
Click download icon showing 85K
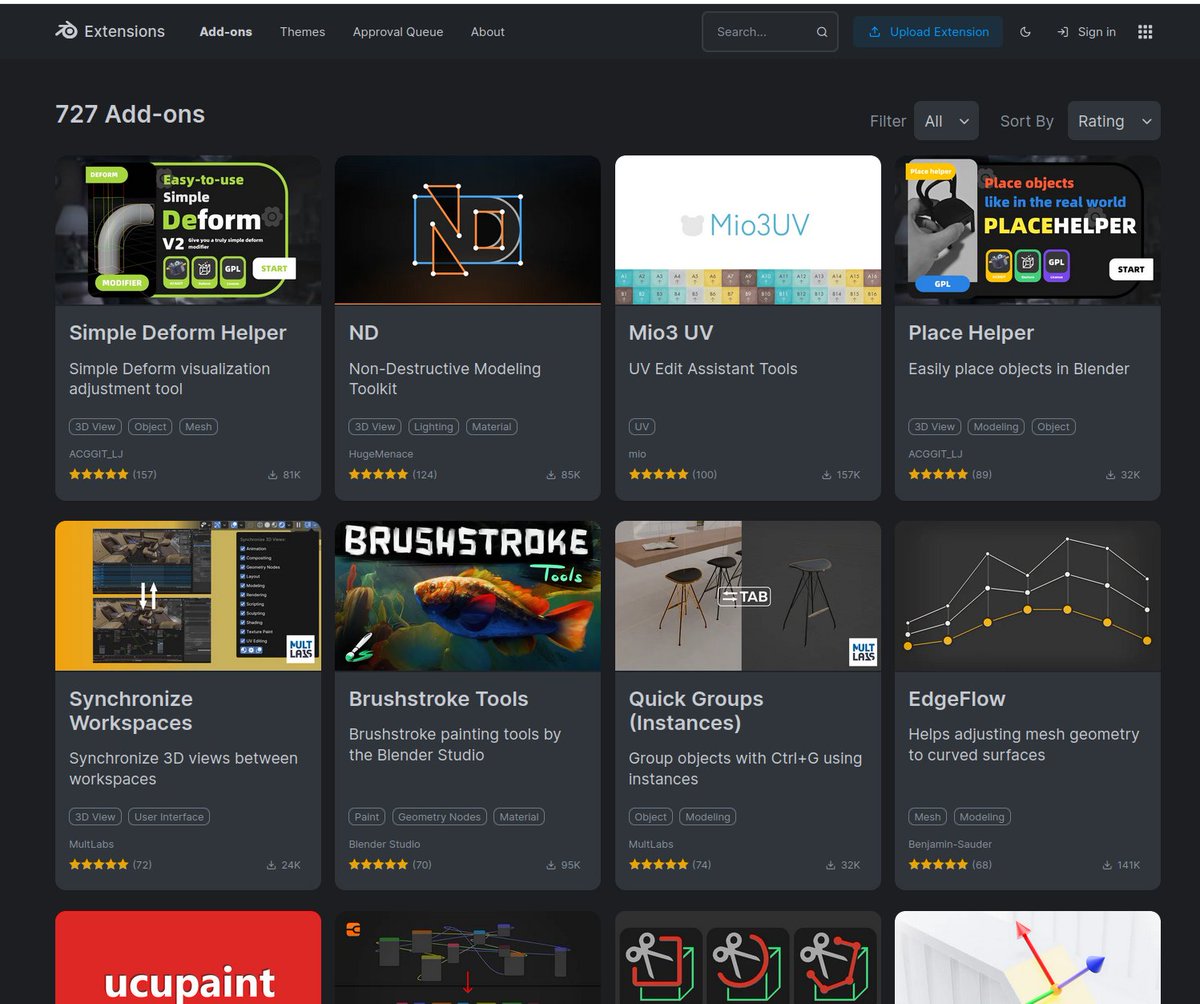tap(551, 475)
